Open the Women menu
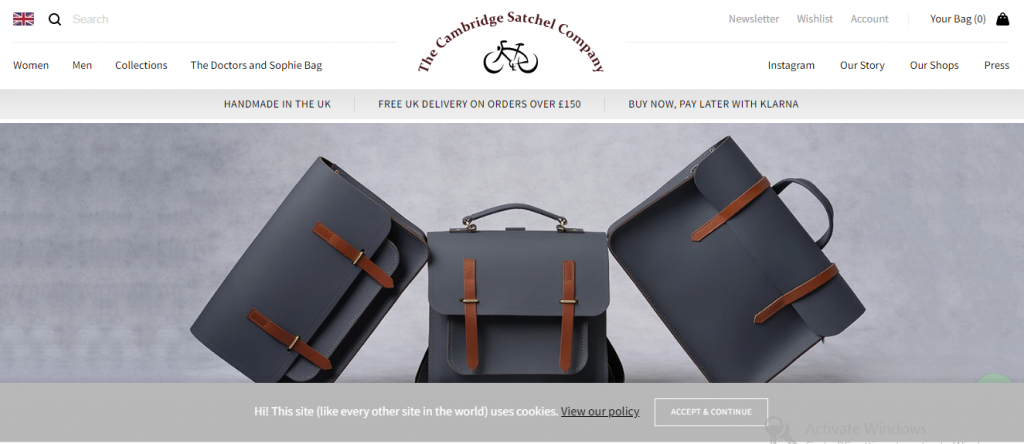Image resolution: width=1024 pixels, height=444 pixels. (x=31, y=65)
